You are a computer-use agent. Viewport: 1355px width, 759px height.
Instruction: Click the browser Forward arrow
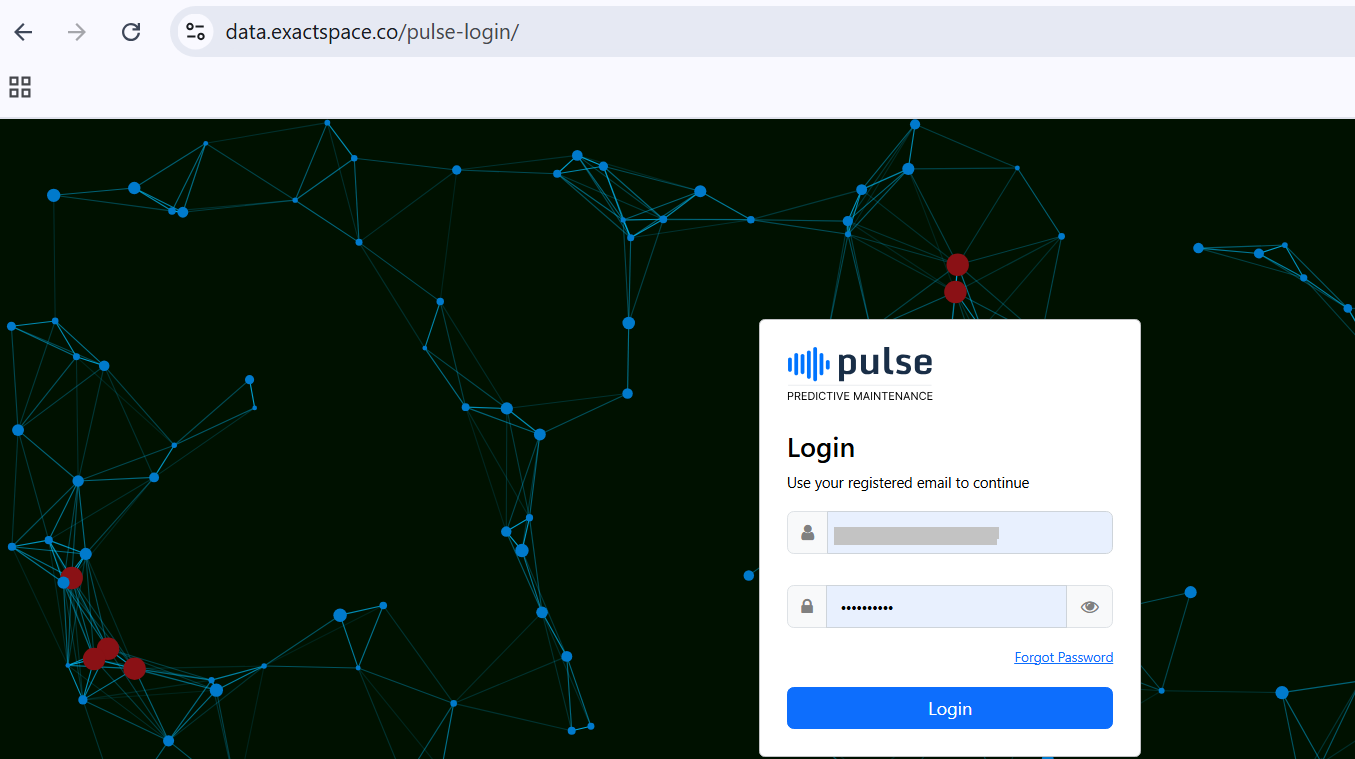[x=77, y=32]
